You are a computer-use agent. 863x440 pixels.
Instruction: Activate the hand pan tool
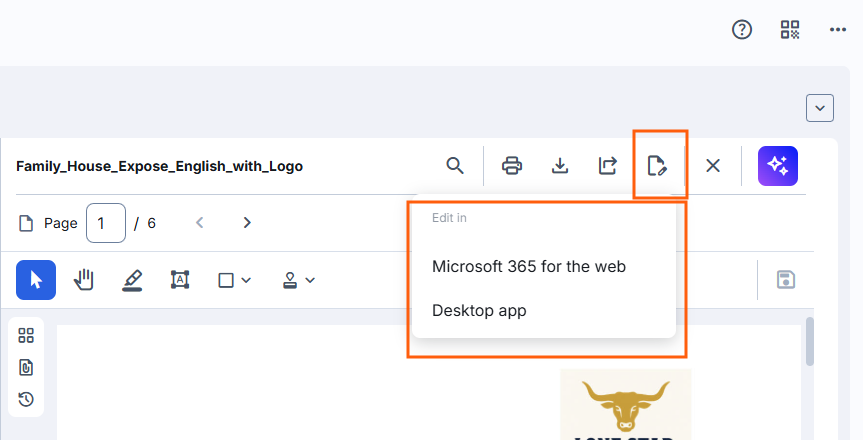point(84,280)
